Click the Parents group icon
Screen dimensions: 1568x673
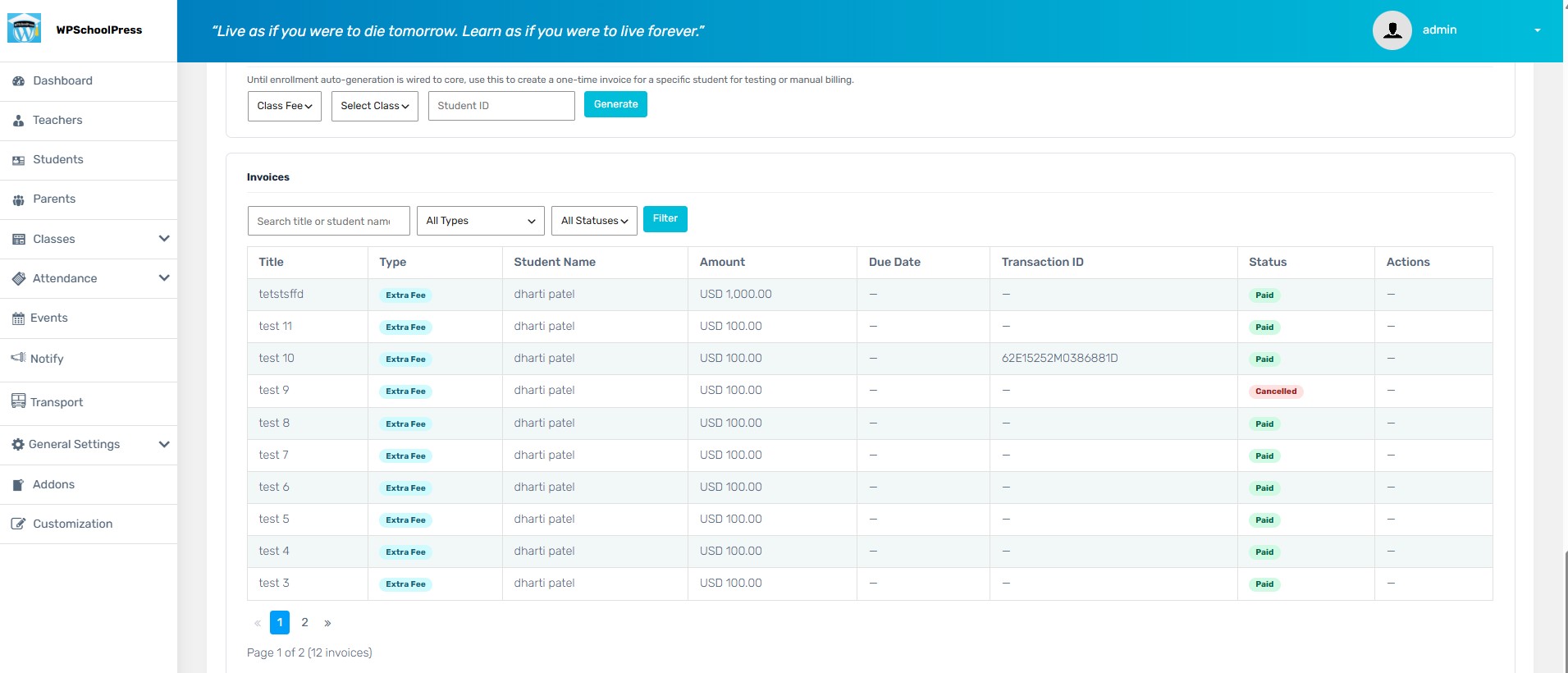coord(18,199)
